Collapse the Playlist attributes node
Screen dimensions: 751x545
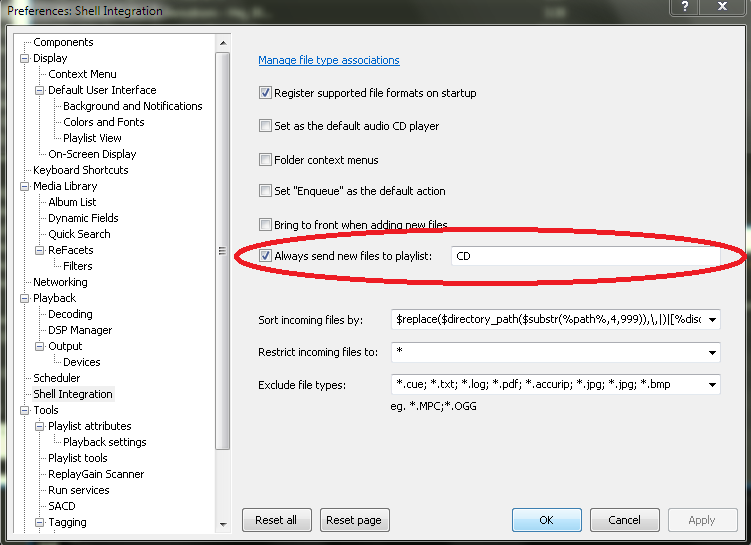click(x=39, y=426)
